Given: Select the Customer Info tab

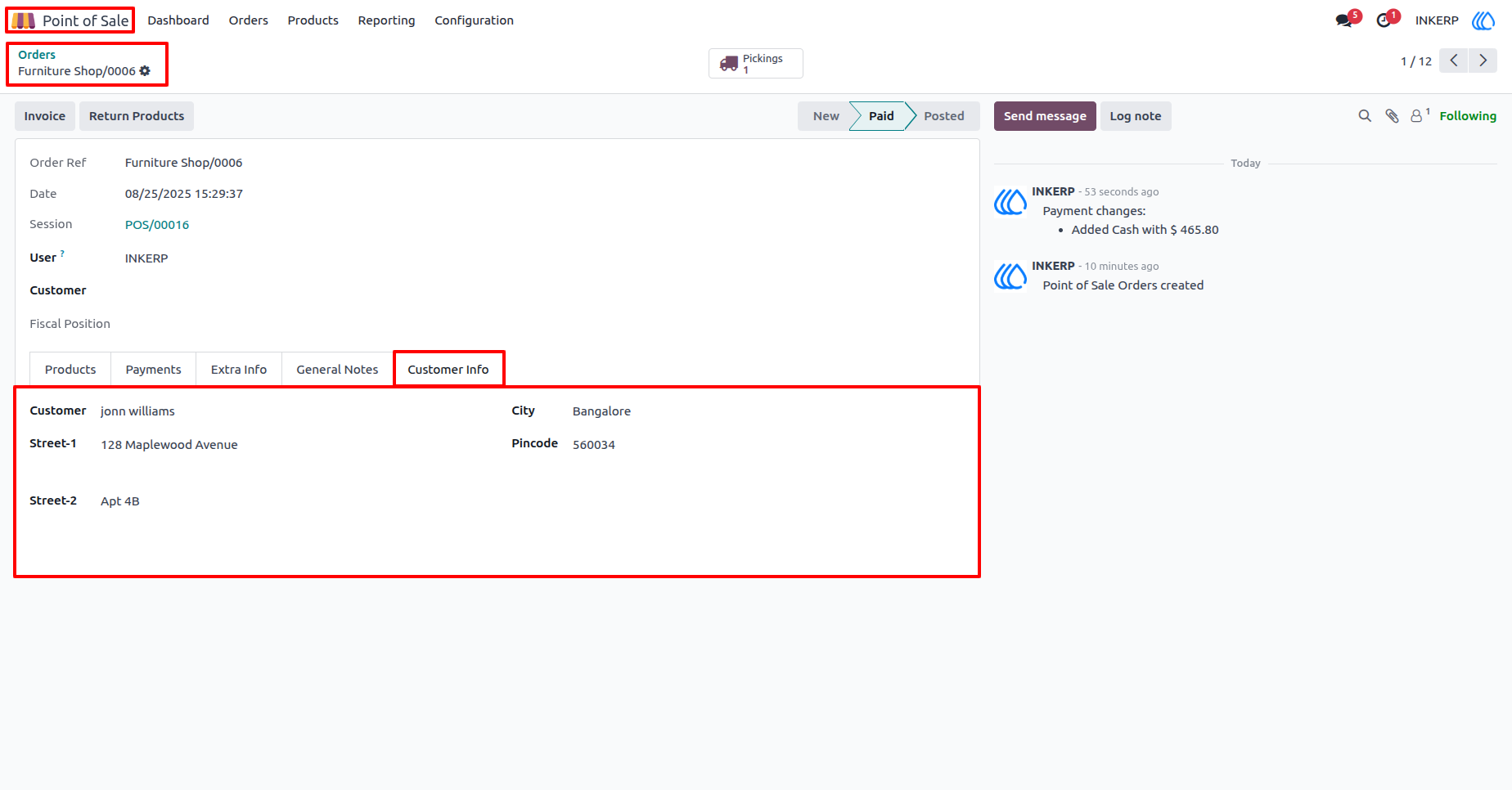Looking at the screenshot, I should click(448, 370).
